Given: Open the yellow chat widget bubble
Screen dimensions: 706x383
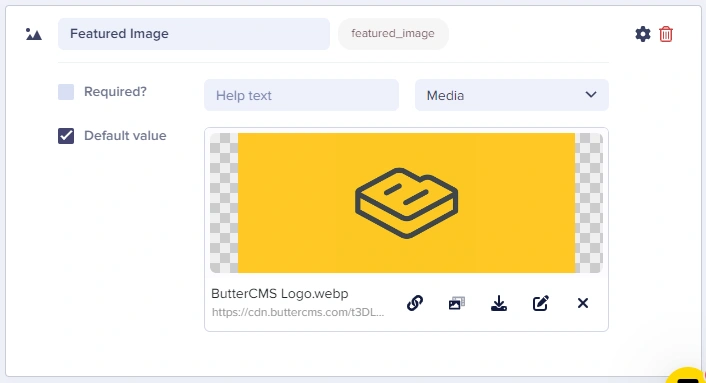Looking at the screenshot, I should point(686,375).
